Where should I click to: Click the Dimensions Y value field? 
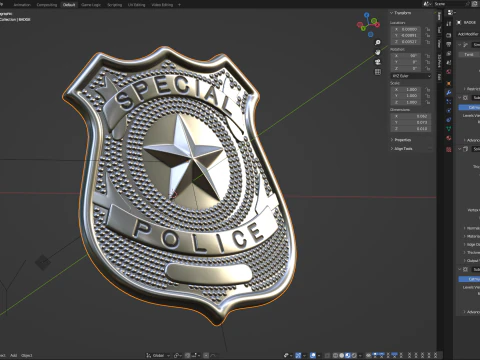[x=411, y=122]
